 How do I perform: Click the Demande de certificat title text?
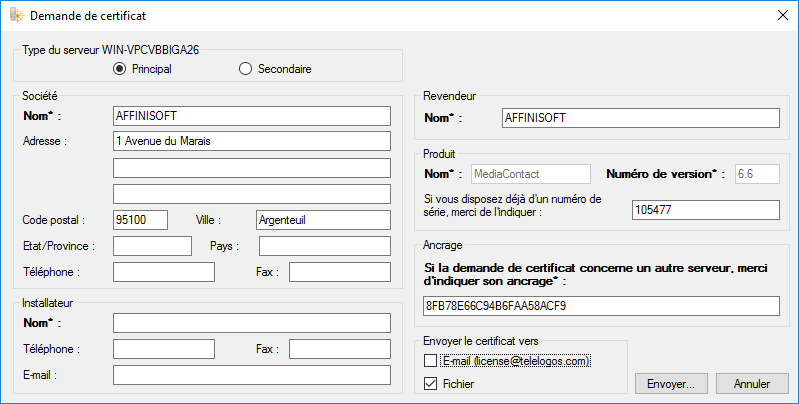(88, 16)
